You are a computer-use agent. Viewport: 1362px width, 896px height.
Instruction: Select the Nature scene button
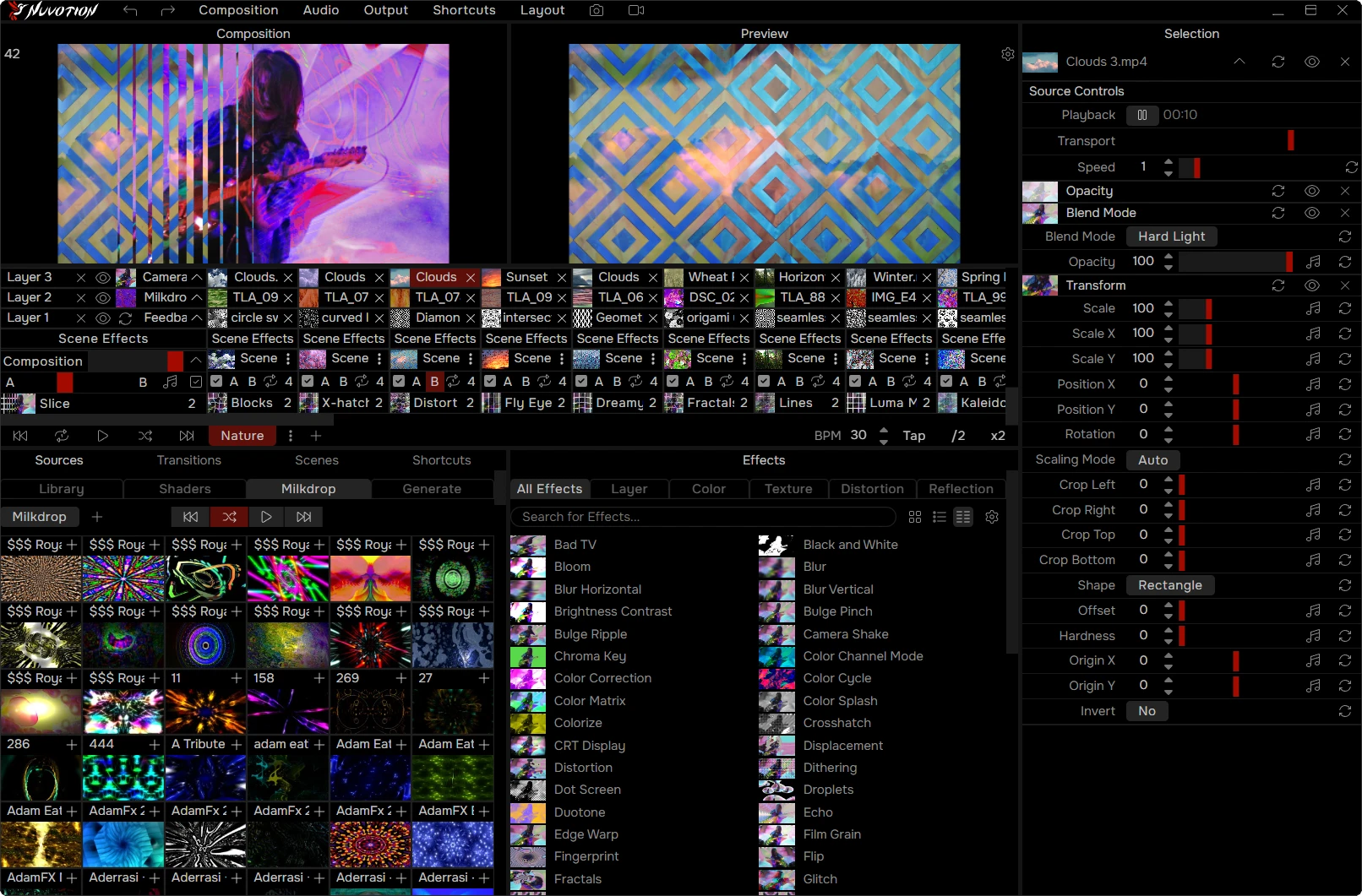[242, 436]
